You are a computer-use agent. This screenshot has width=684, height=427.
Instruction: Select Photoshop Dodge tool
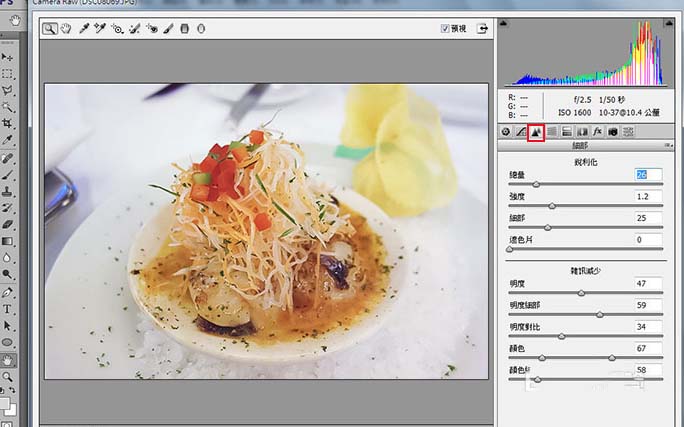tap(7, 274)
